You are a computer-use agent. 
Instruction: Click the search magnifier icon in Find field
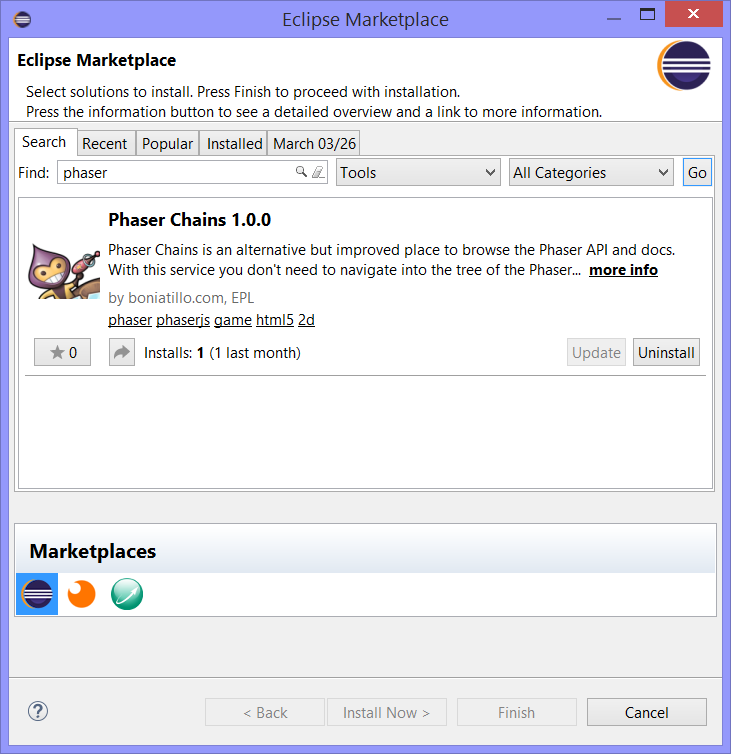[x=301, y=172]
